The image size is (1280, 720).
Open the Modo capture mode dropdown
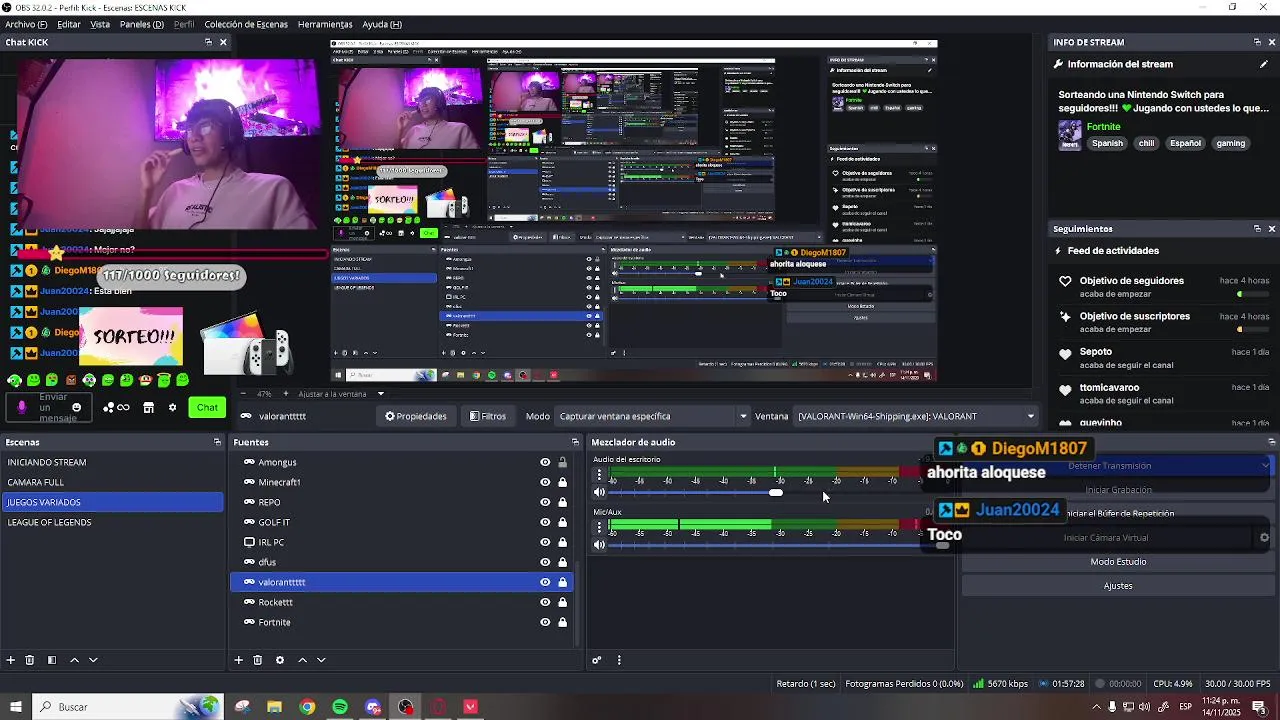(x=652, y=416)
